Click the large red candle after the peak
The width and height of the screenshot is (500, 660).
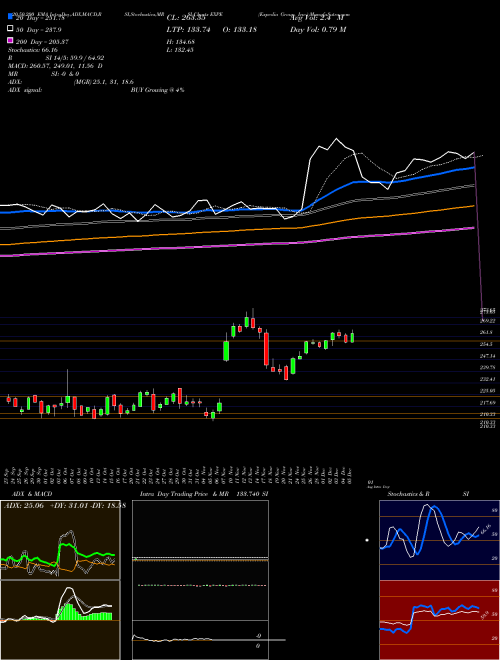pyautogui.click(x=266, y=349)
